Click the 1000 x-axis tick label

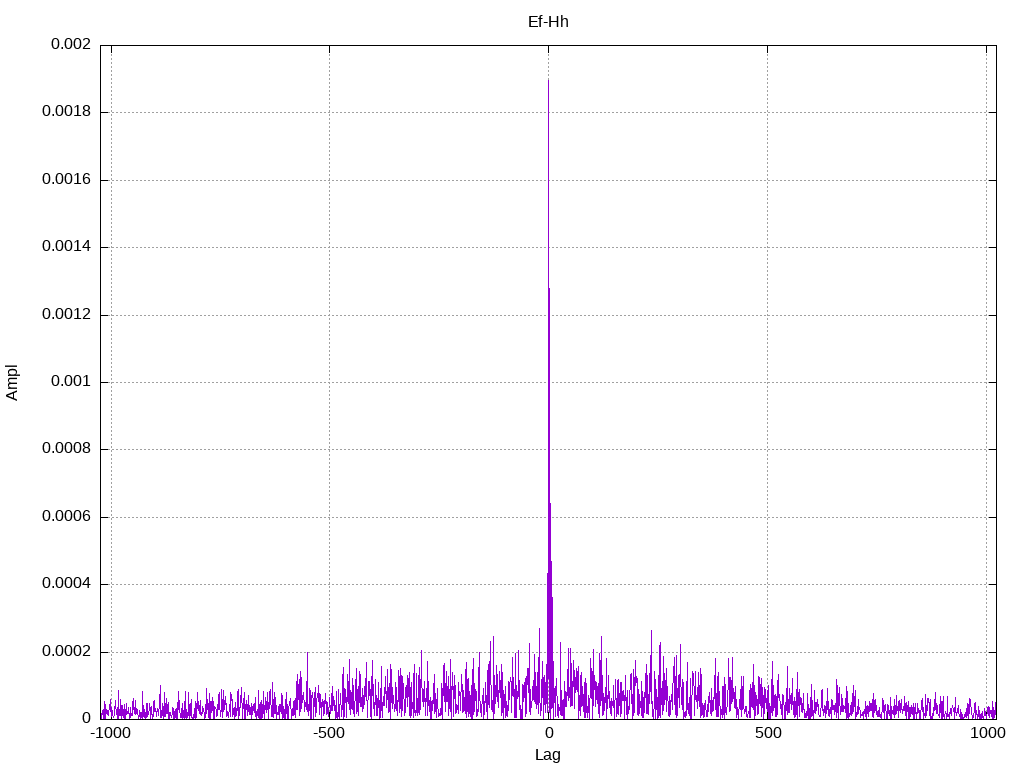[987, 733]
